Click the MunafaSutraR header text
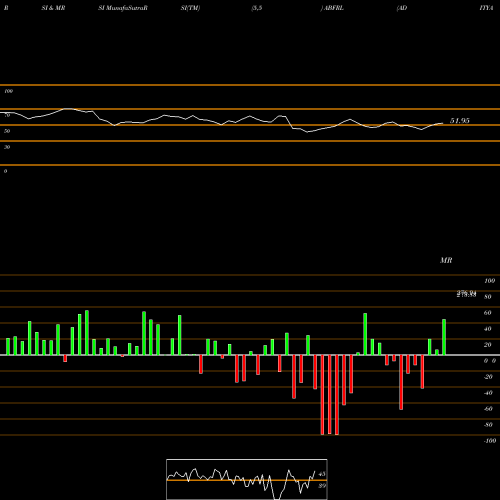This screenshot has height=500, width=500. [x=127, y=8]
